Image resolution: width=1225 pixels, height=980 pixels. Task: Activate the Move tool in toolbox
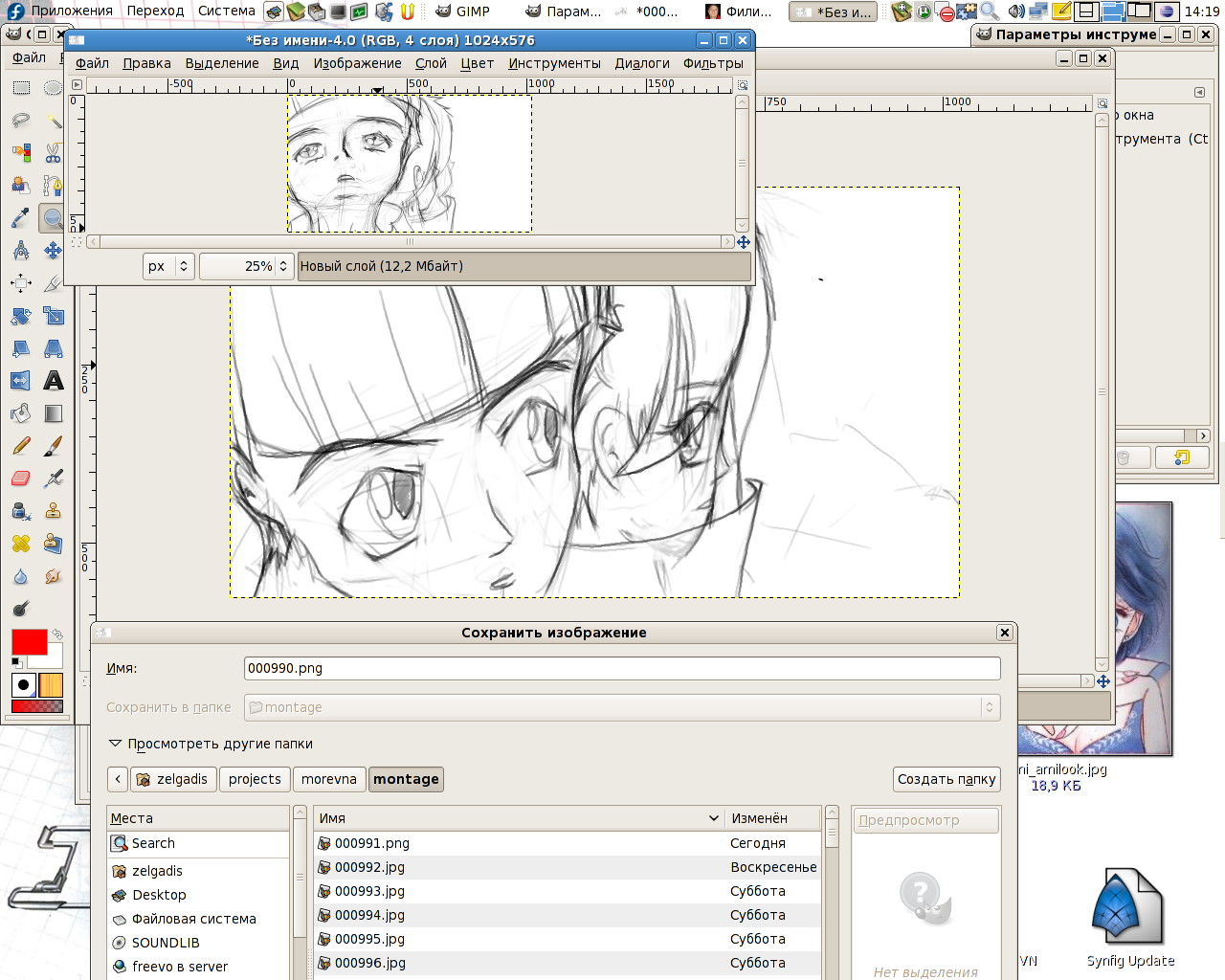53,251
